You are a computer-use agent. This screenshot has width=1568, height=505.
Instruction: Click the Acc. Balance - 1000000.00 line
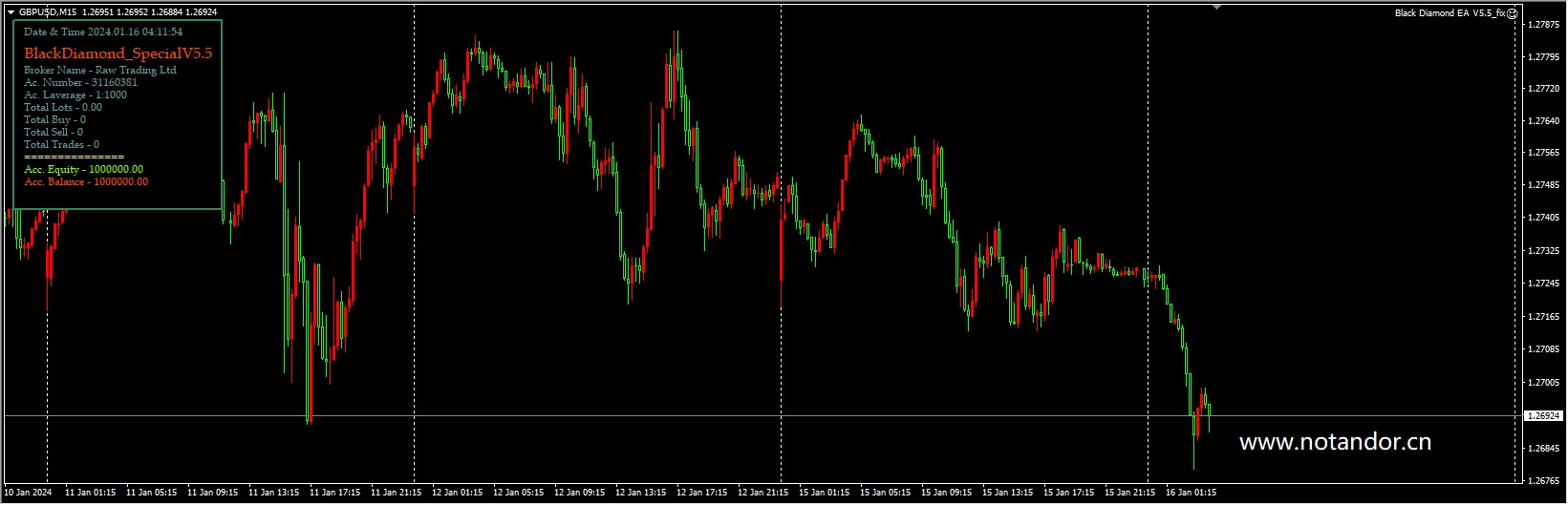tap(86, 181)
